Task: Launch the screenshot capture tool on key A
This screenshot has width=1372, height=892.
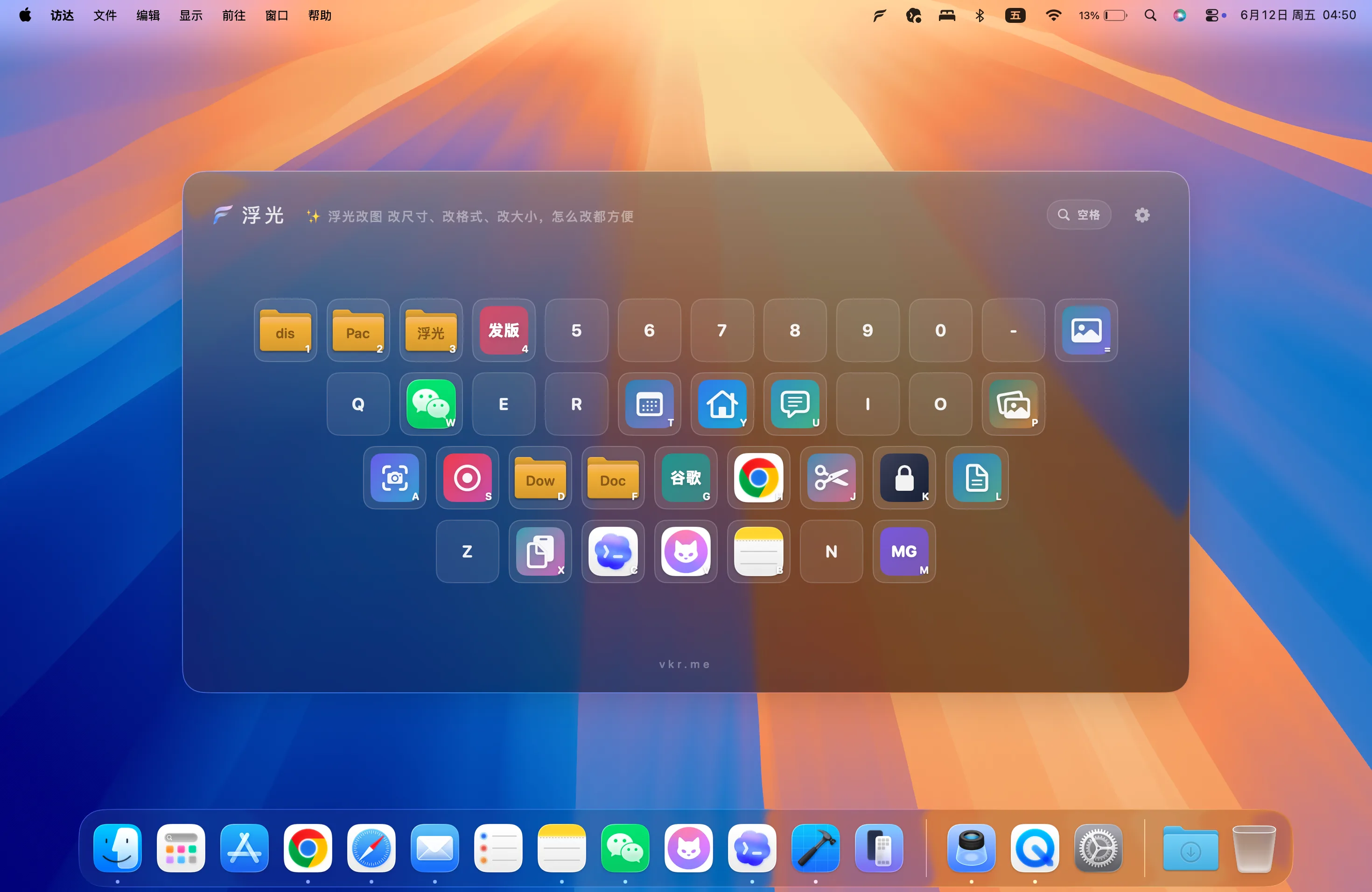Action: tap(394, 478)
